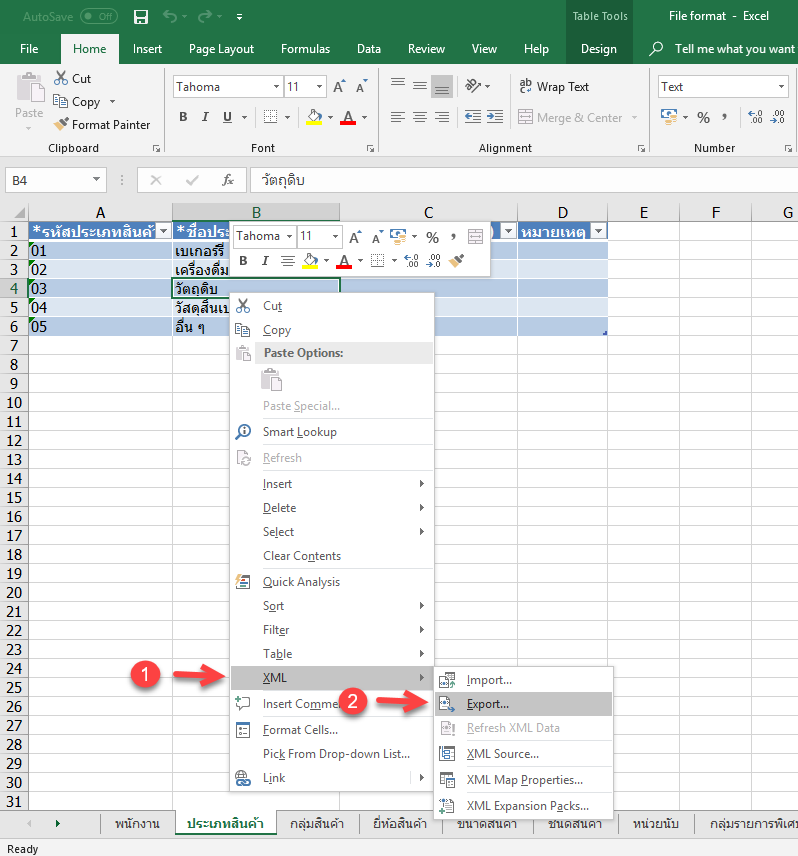This screenshot has height=856, width=798.
Task: Click the Save icon in title bar
Action: (141, 17)
